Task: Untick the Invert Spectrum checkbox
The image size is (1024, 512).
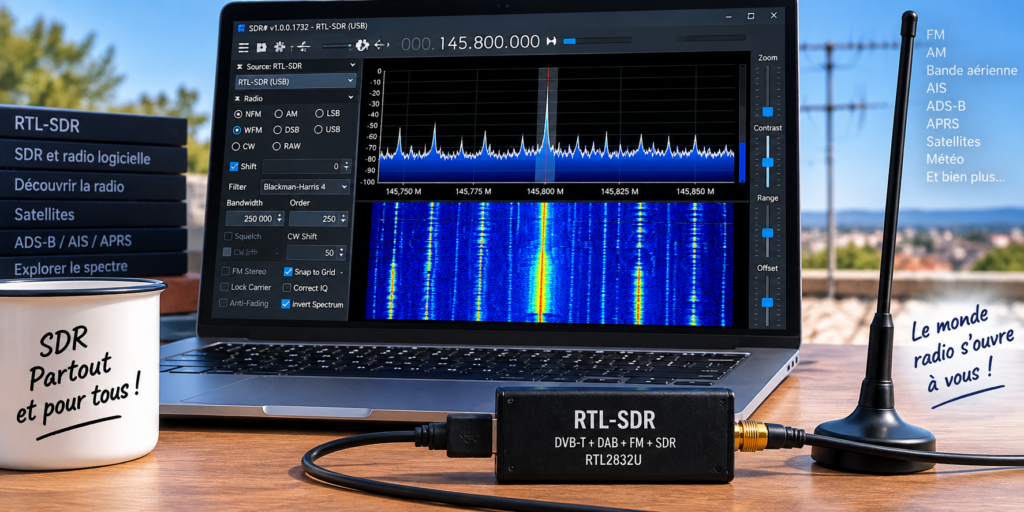Action: (285, 304)
